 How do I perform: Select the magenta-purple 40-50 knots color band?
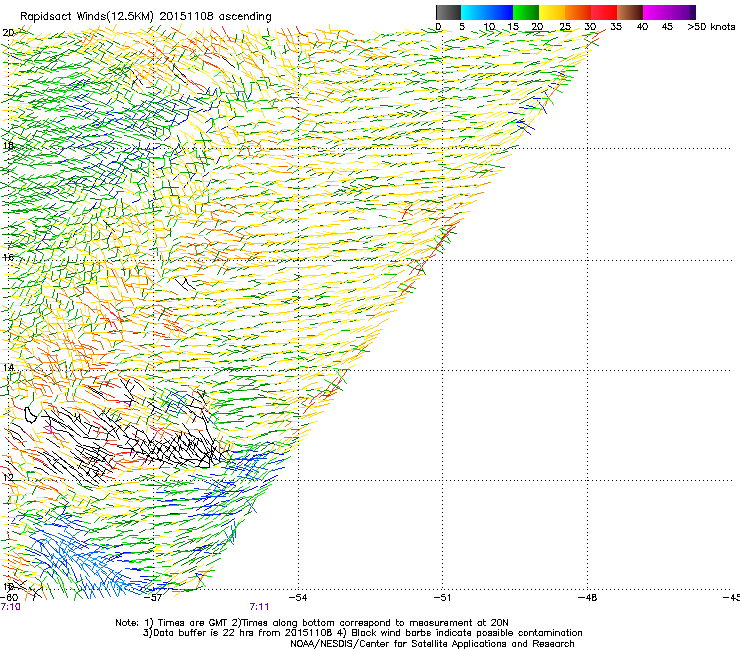[x=669, y=12]
